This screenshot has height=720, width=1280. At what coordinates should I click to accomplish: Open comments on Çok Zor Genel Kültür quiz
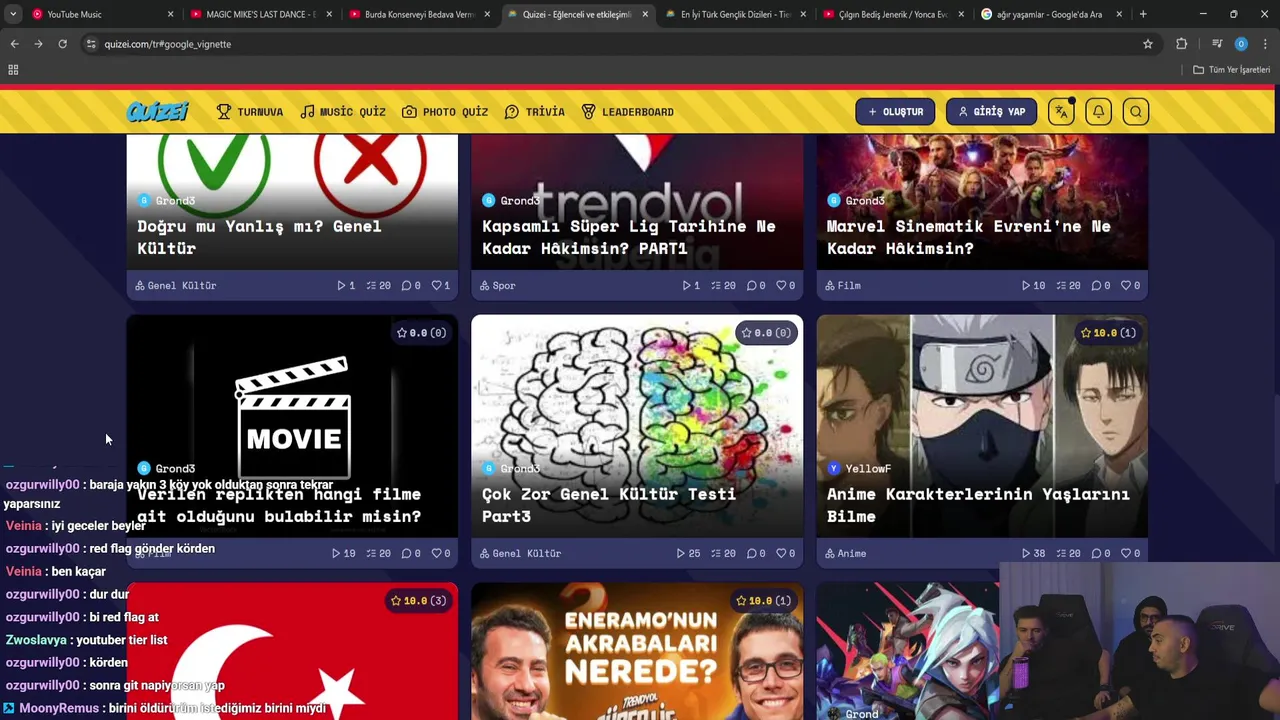click(756, 554)
